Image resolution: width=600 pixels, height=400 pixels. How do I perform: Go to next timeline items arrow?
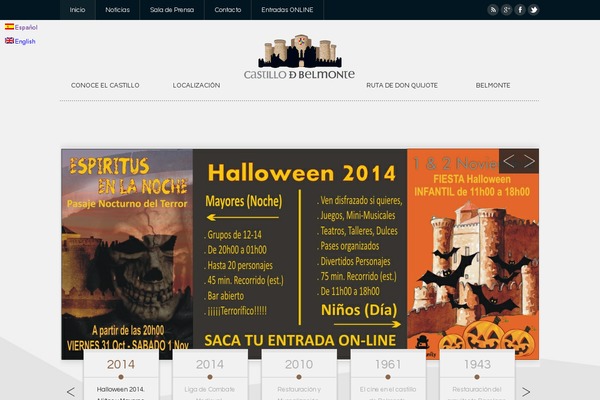click(526, 392)
